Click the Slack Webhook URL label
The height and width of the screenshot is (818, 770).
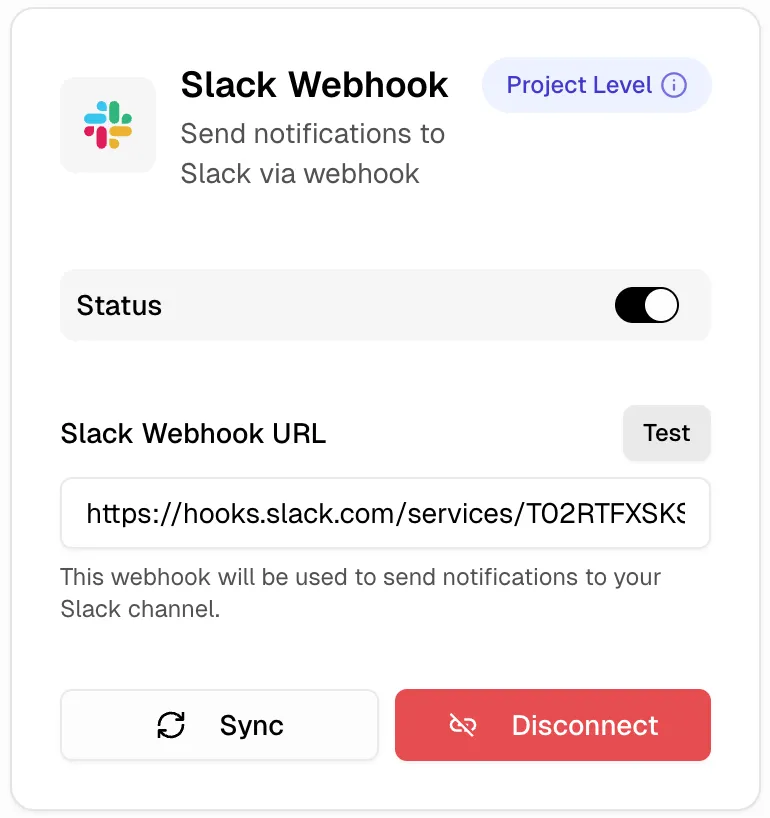click(x=192, y=434)
